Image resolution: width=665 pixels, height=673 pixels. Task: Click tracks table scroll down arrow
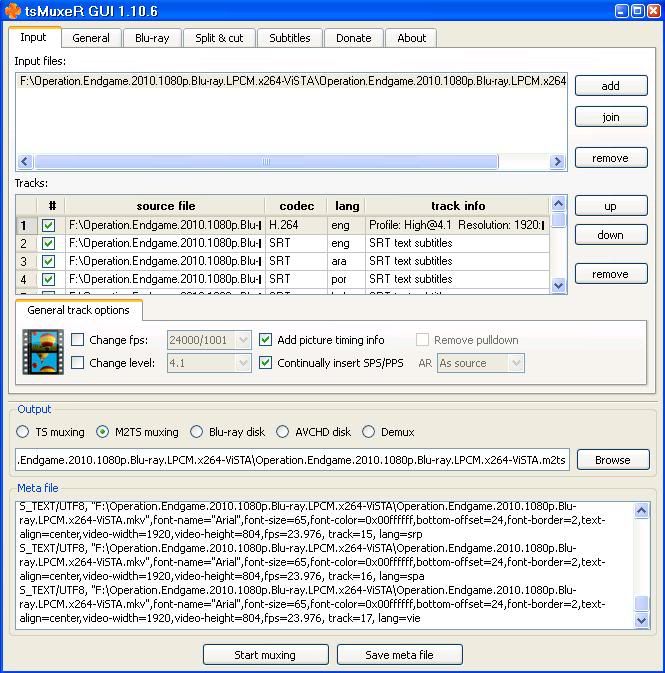558,285
